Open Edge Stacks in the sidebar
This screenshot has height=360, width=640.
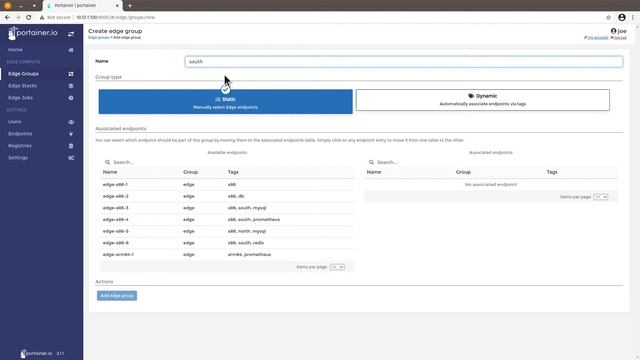click(x=22, y=86)
